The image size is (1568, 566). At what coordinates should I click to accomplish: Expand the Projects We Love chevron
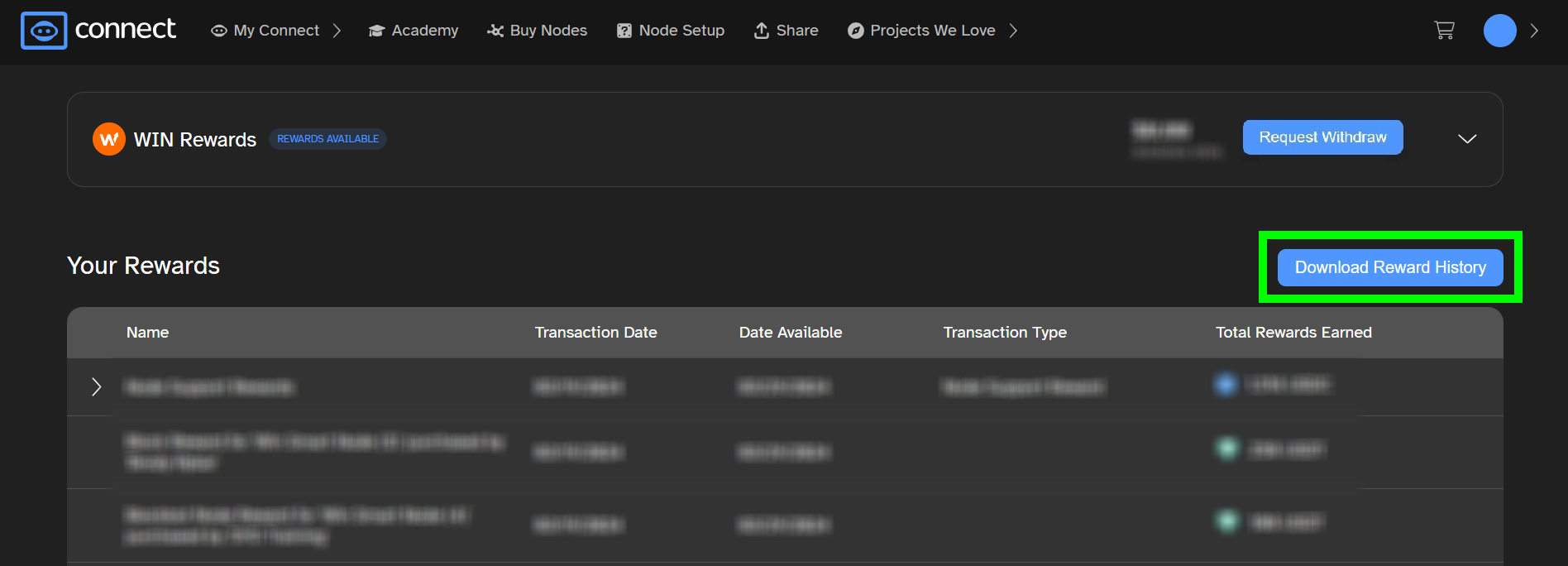(x=1013, y=31)
